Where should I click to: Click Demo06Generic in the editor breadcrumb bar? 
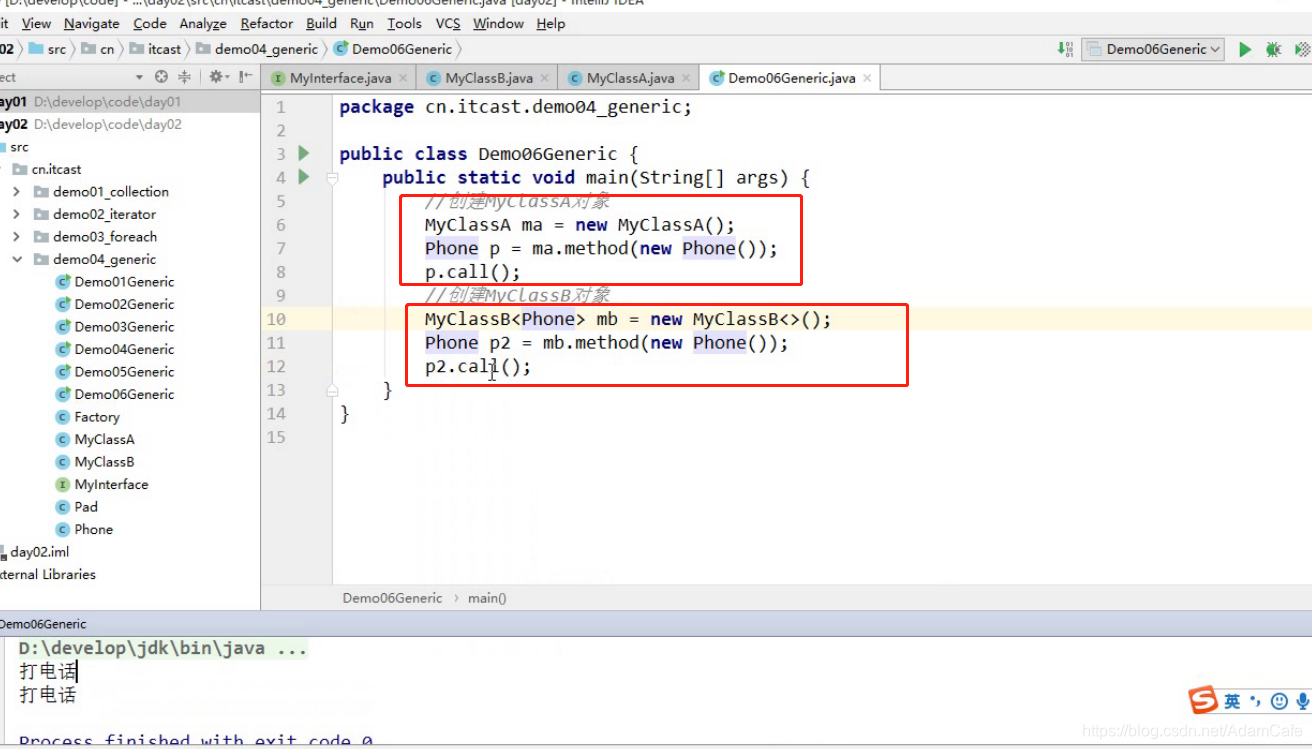pyautogui.click(x=392, y=598)
